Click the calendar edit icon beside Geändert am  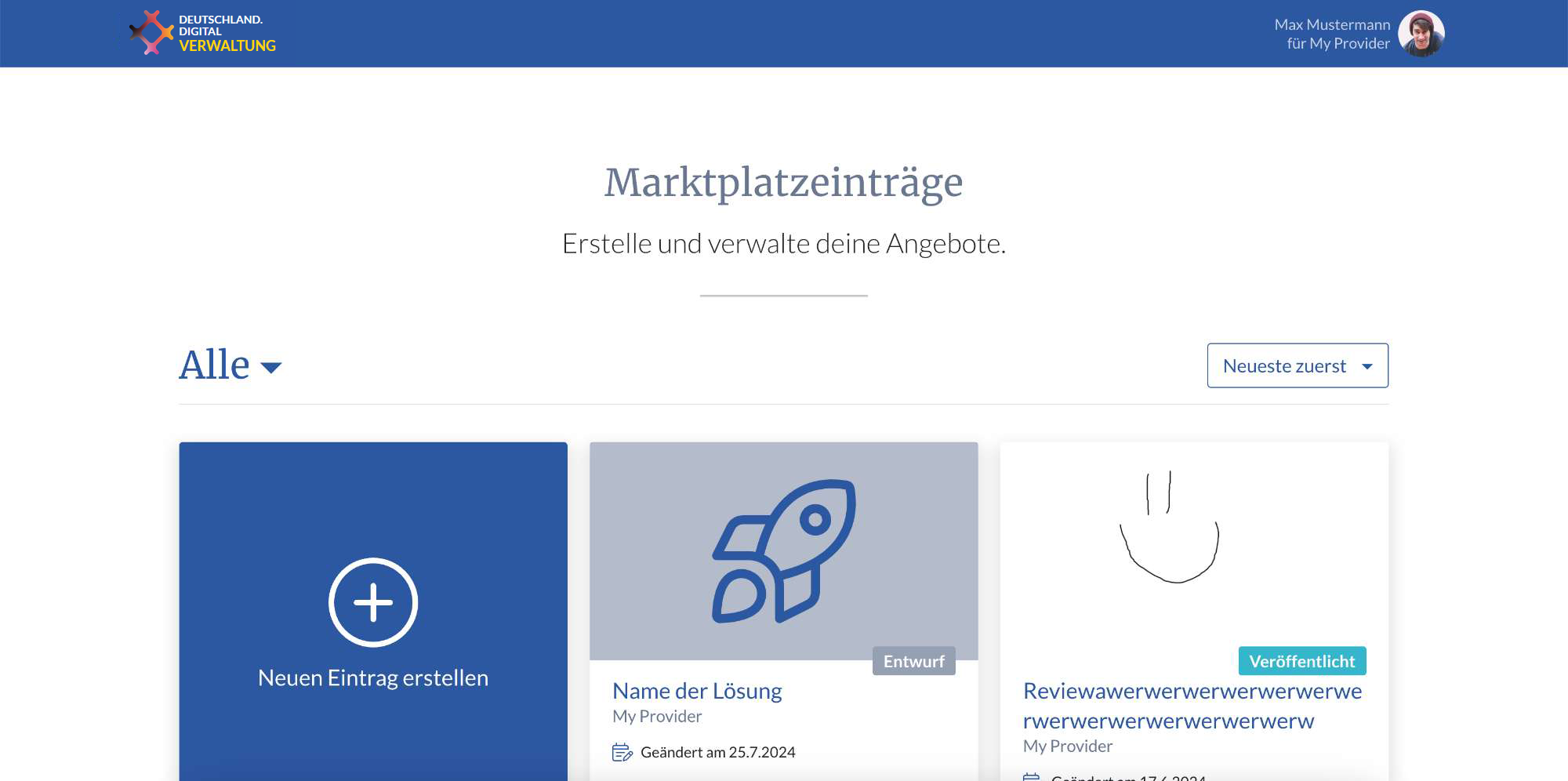(x=622, y=753)
